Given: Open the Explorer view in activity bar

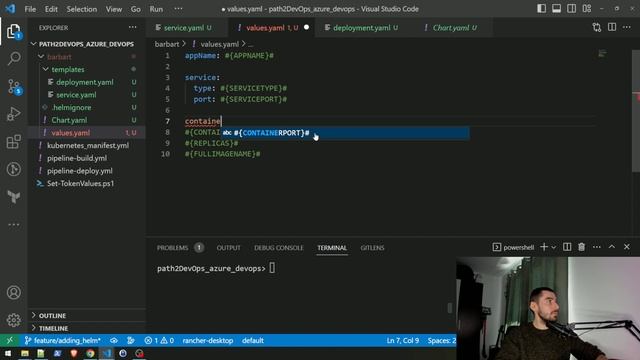Looking at the screenshot, I should pos(13,31).
